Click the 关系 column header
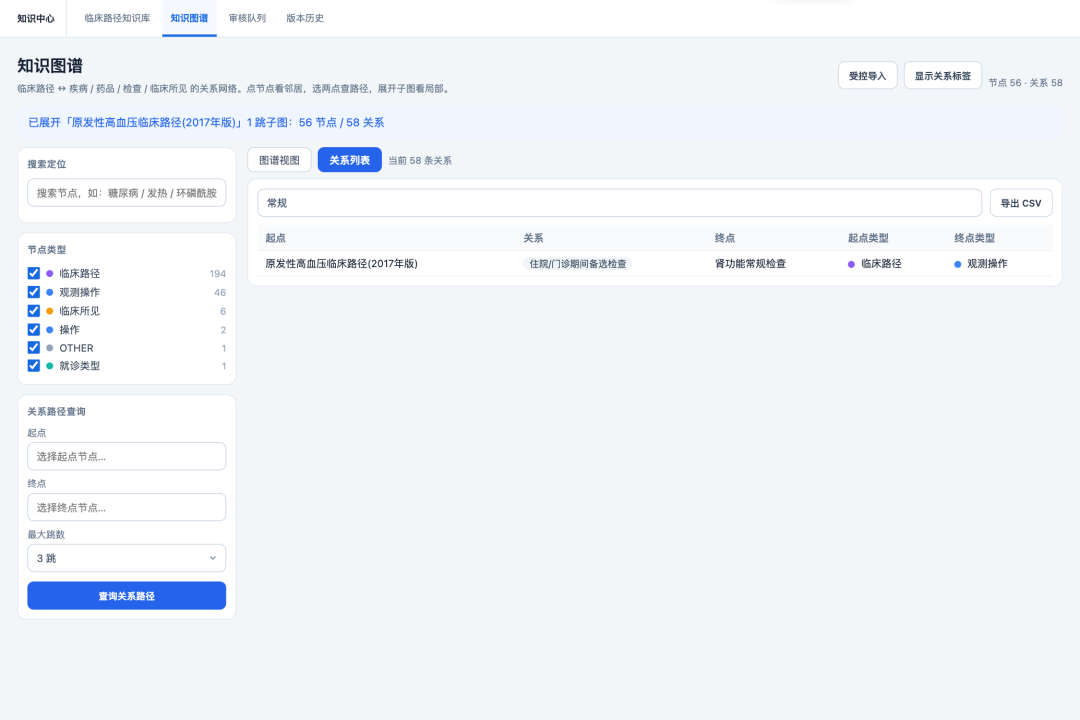 [533, 238]
